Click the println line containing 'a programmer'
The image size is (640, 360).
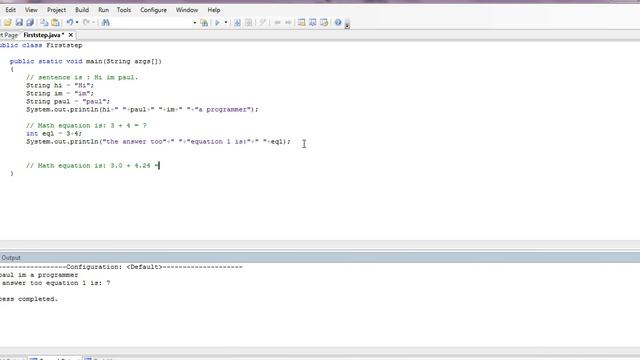pos(142,109)
